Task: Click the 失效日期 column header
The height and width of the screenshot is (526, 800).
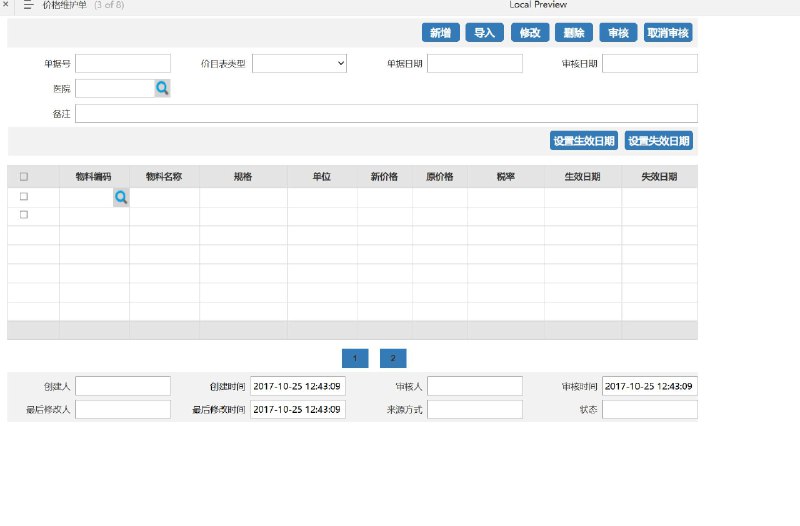Action: (x=659, y=177)
